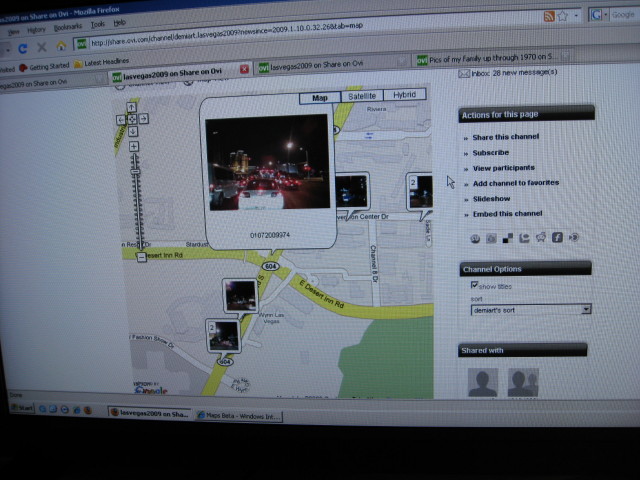Share via the Delicious checkered icon

pos(508,238)
